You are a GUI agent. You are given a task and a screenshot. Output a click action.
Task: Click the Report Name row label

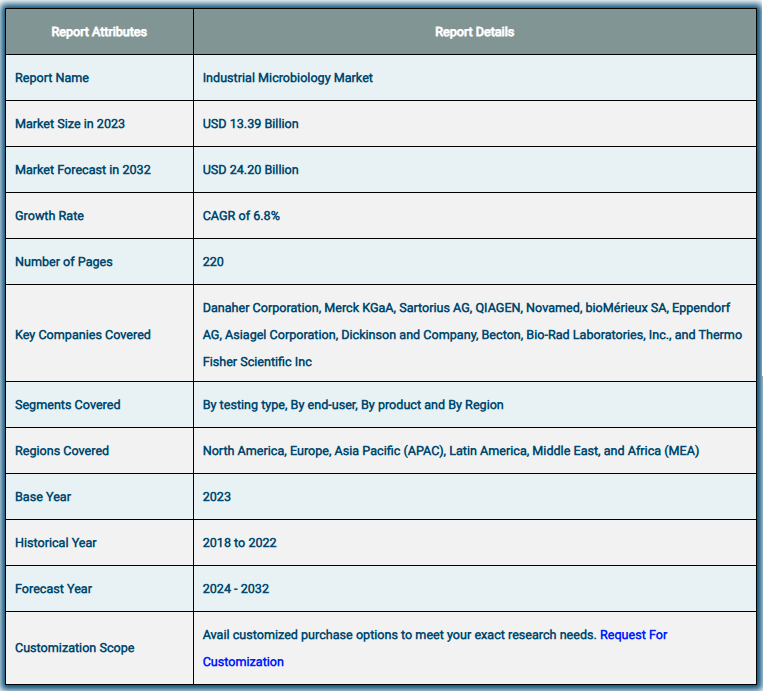coord(52,78)
